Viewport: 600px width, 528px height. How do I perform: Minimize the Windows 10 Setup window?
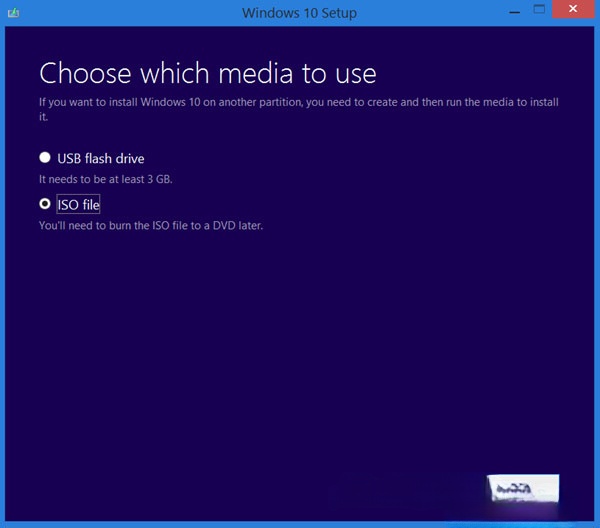tap(515, 12)
